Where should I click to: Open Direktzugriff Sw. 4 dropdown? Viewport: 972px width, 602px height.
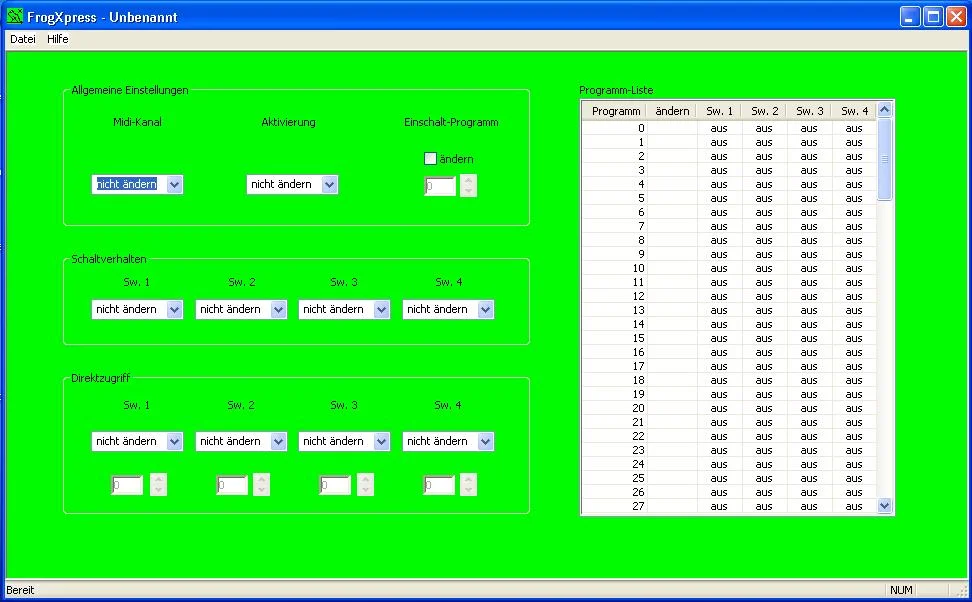448,441
